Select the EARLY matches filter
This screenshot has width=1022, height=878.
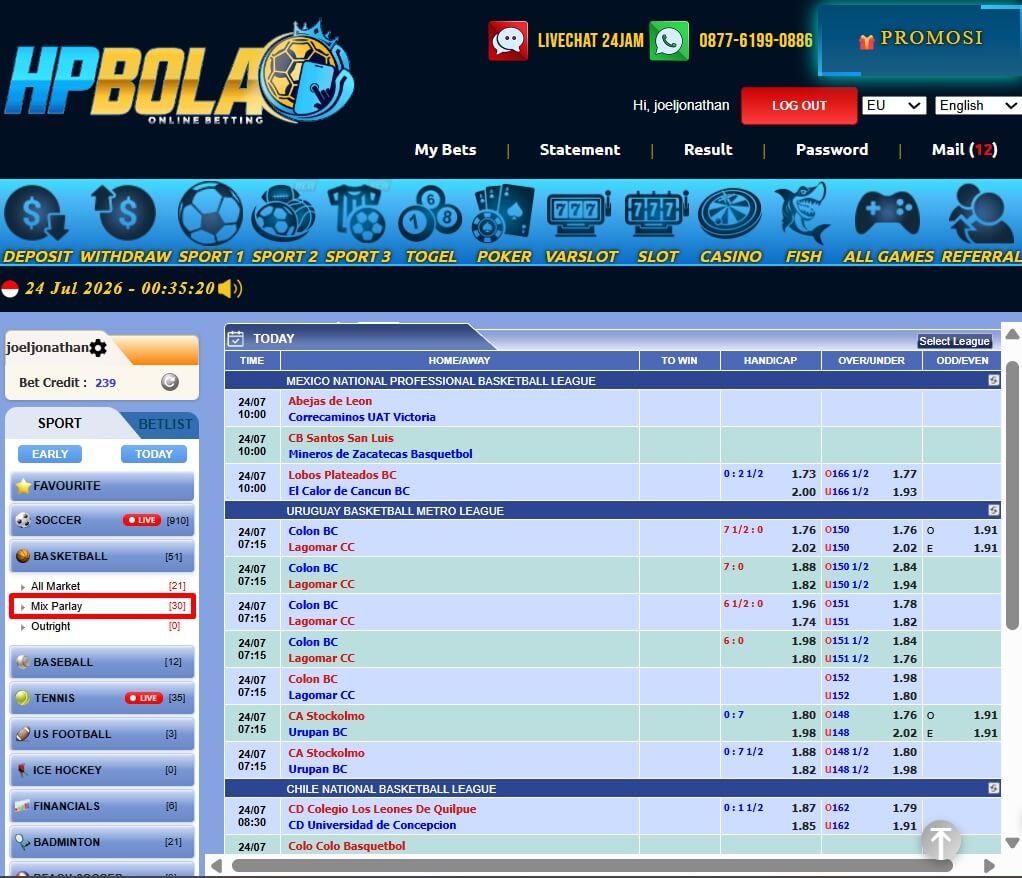(50, 454)
